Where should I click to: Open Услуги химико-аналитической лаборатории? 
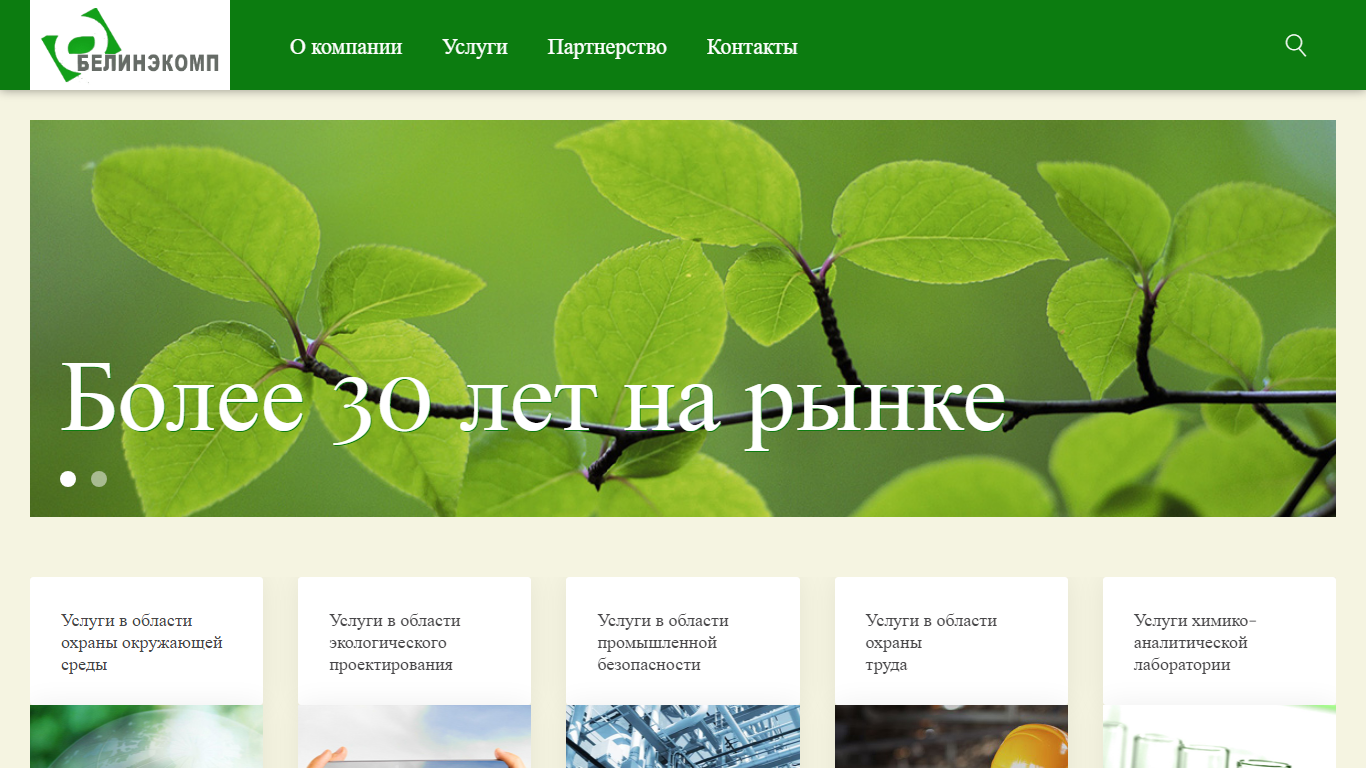point(1195,642)
